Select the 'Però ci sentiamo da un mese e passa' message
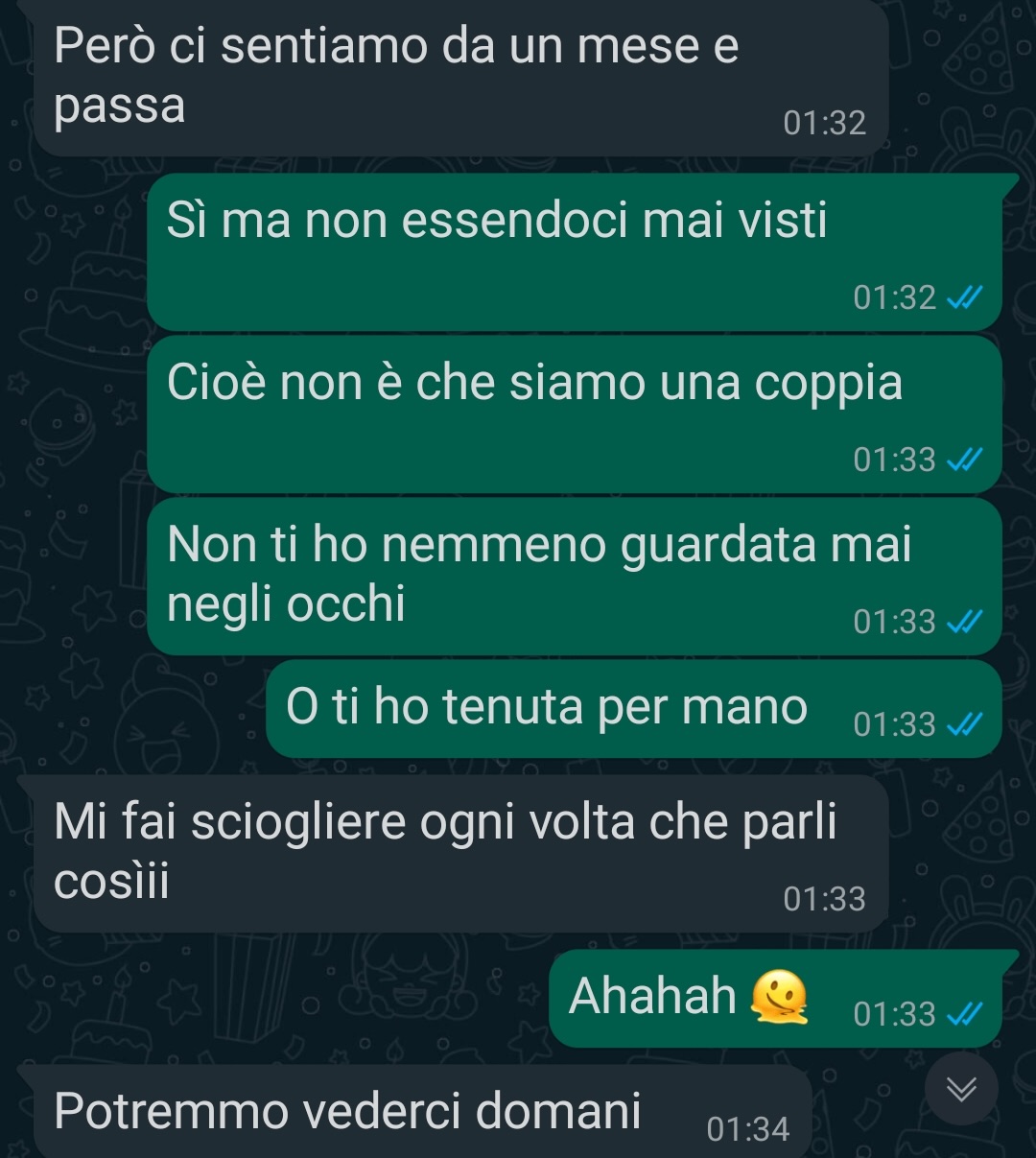 (460, 77)
